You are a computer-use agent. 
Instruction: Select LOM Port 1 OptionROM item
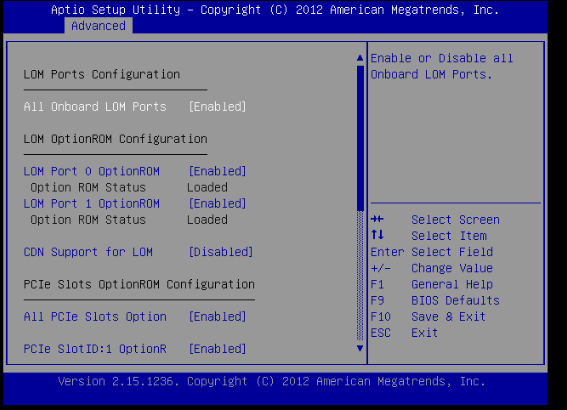91,204
